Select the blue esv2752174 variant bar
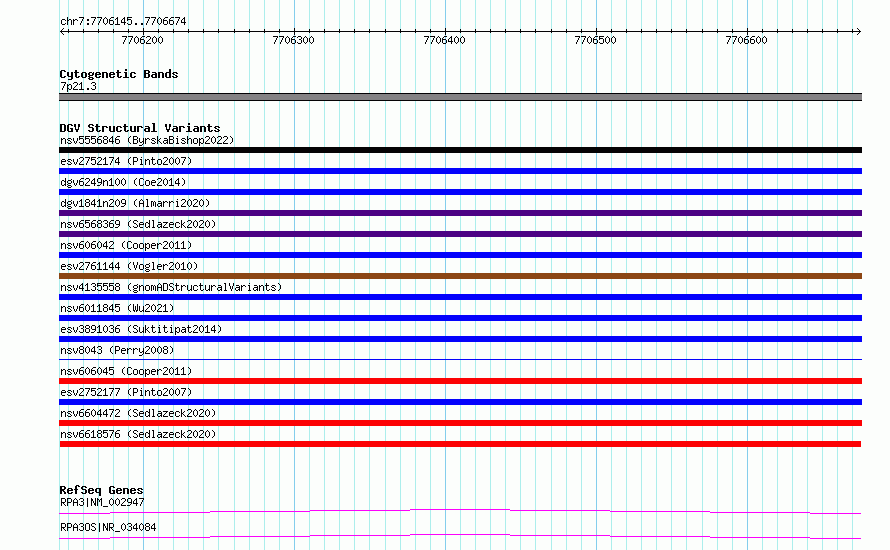The height and width of the screenshot is (550, 890). click(460, 171)
